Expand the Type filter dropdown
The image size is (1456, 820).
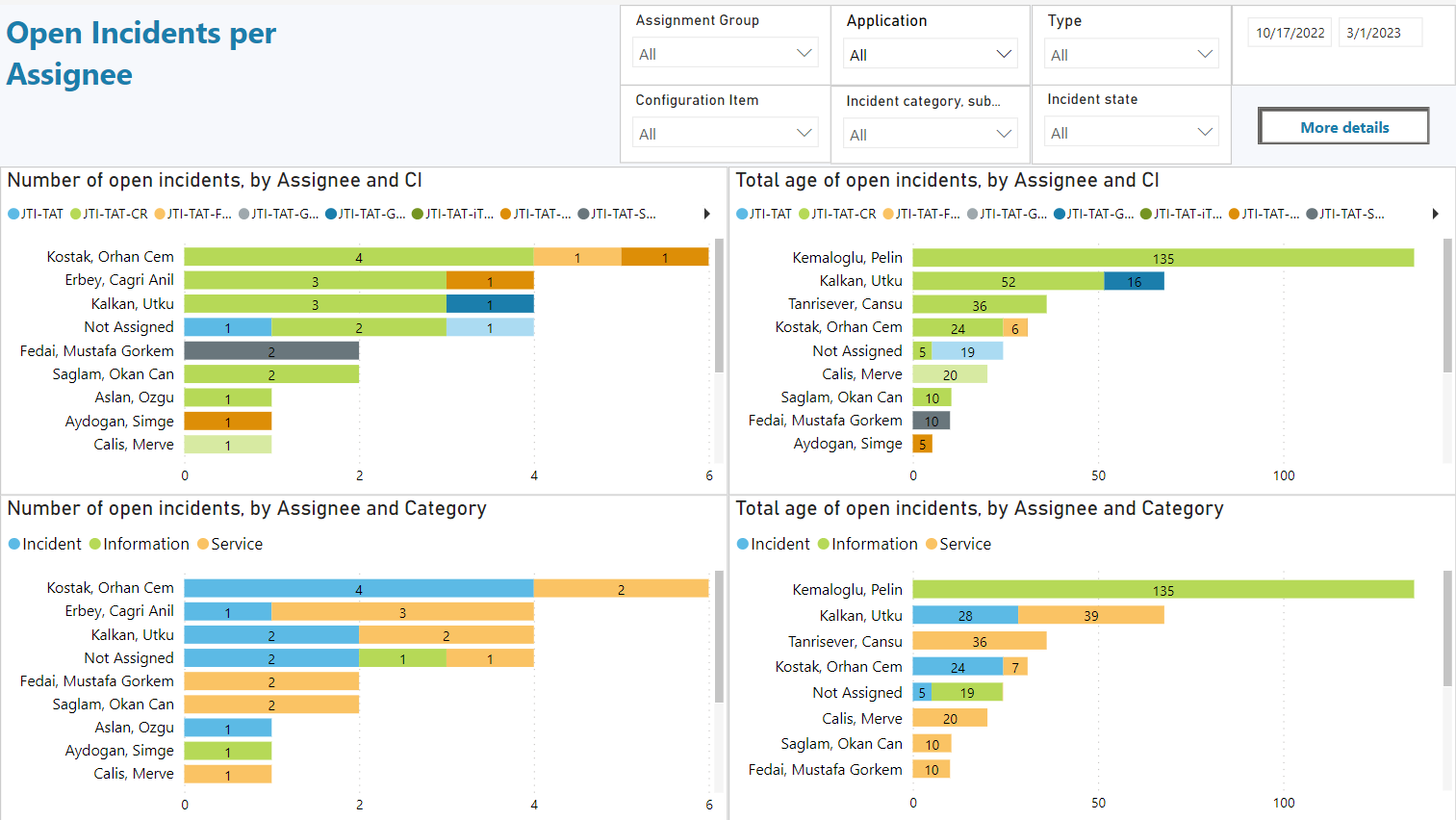pos(1132,54)
